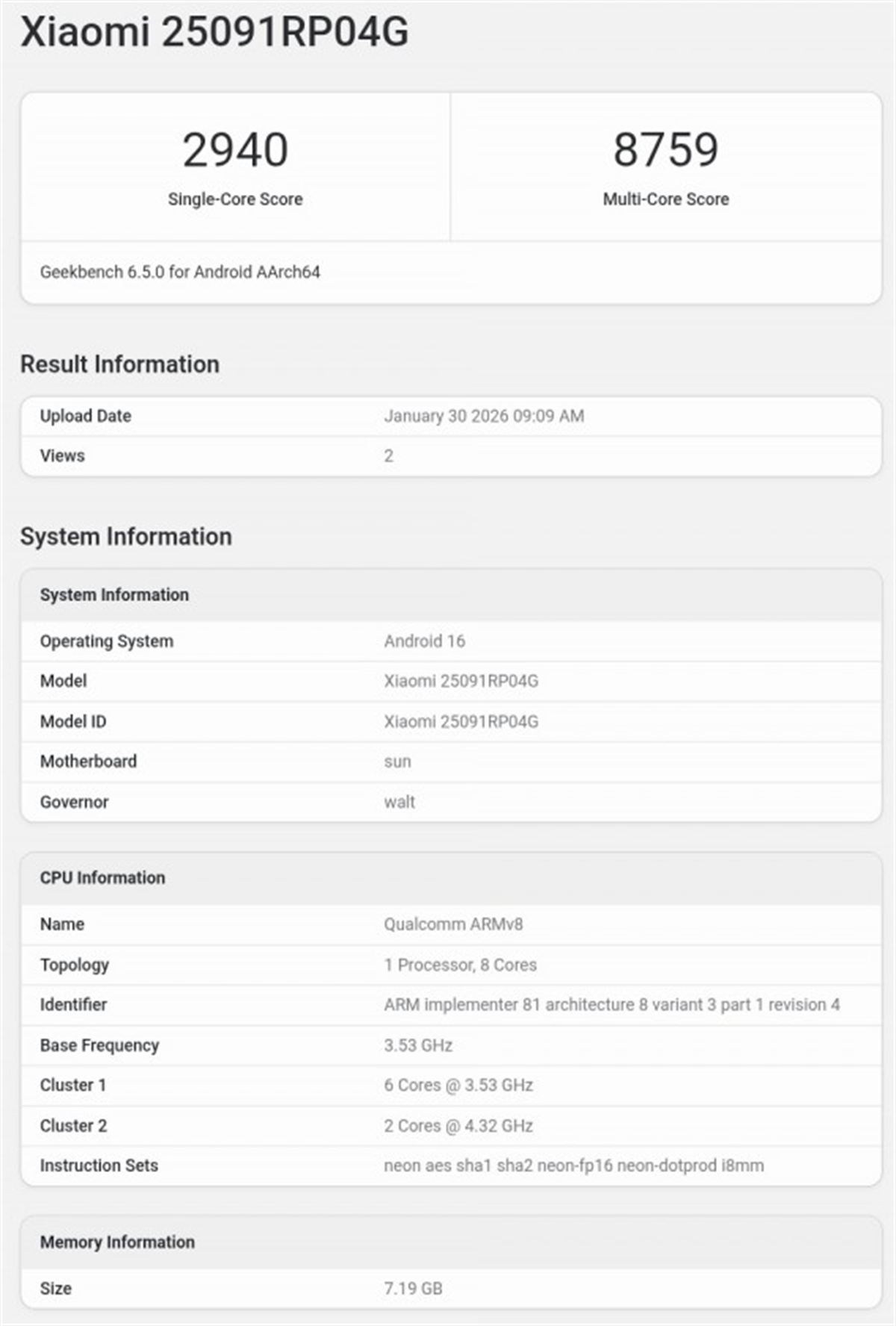The image size is (896, 1326).
Task: Select the 8759 multi-core score number
Action: point(665,150)
